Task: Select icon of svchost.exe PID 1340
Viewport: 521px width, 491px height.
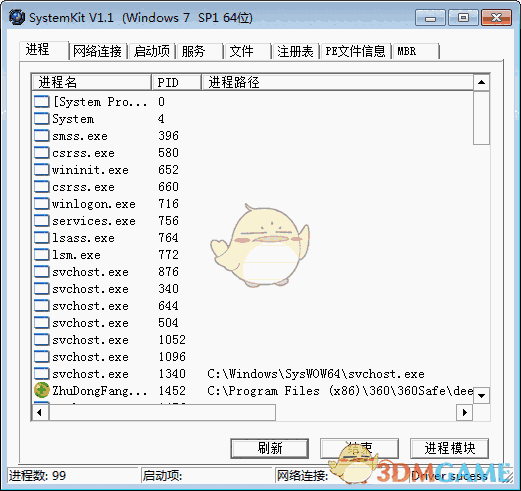Action: 42,374
